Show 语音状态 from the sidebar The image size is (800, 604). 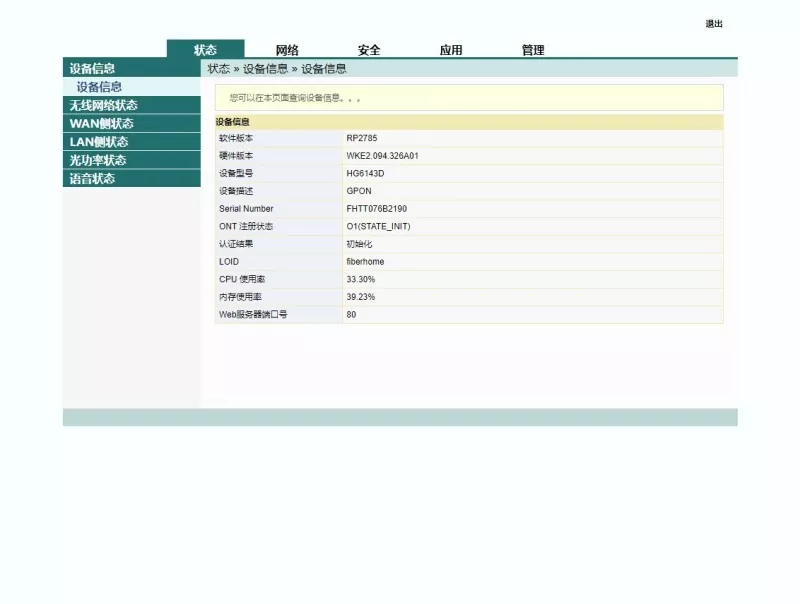(x=92, y=179)
